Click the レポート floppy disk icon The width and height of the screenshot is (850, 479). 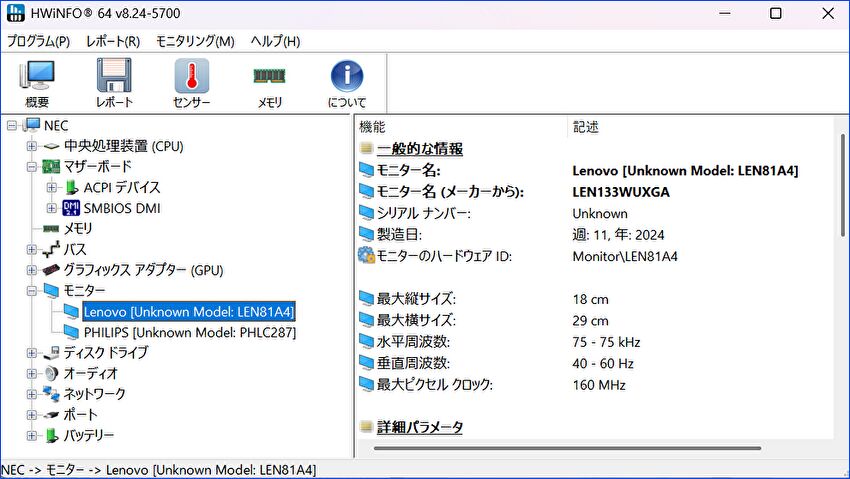tap(114, 75)
